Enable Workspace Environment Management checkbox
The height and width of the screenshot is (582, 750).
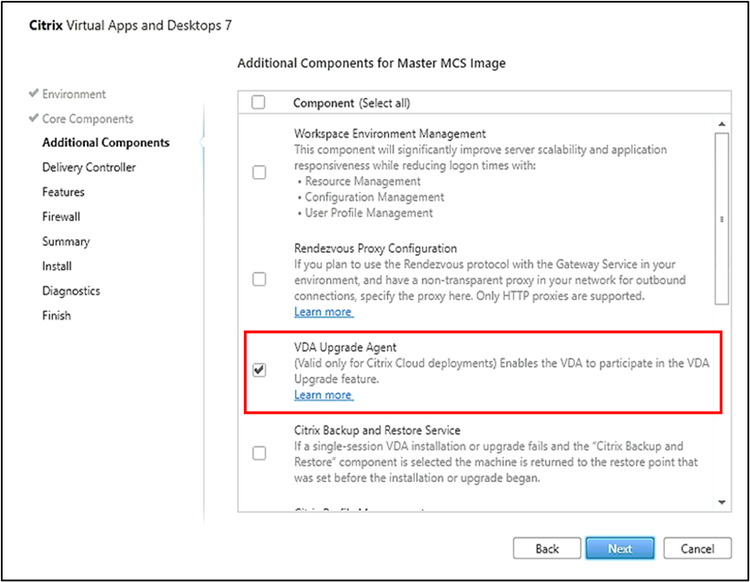pyautogui.click(x=259, y=172)
